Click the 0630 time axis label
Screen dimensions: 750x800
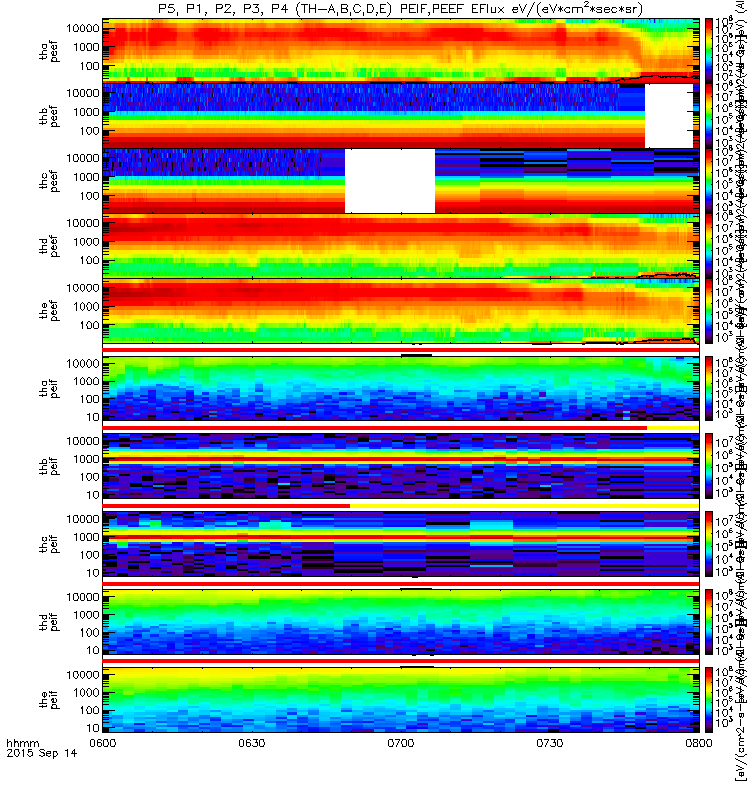tap(252, 743)
